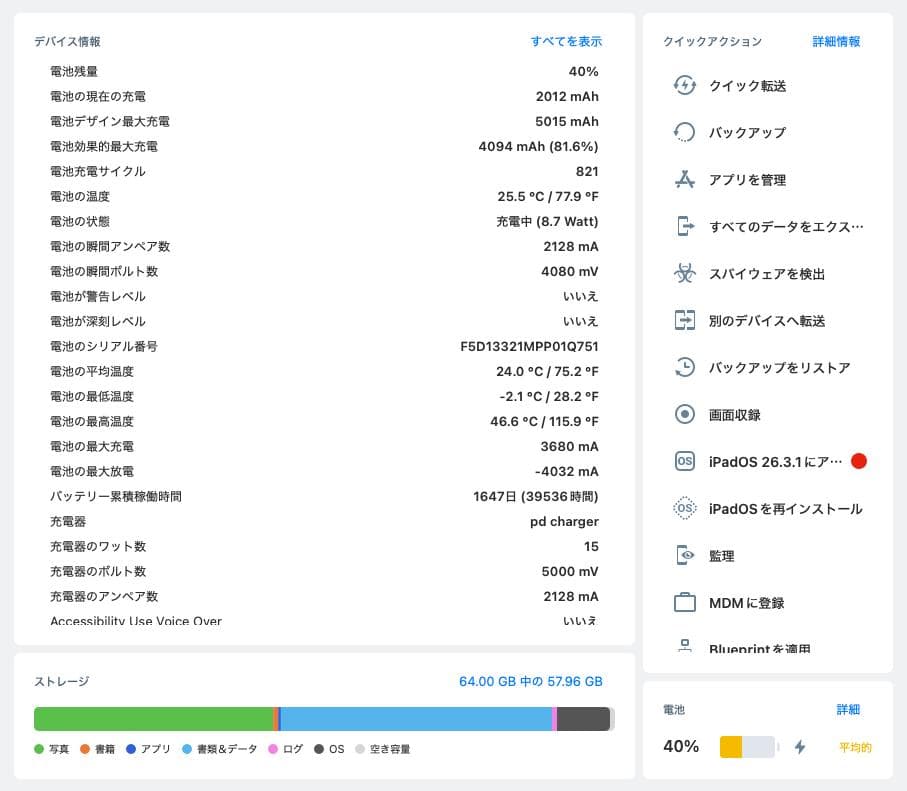
Task: Click the red update notification dot
Action: pyautogui.click(x=858, y=461)
